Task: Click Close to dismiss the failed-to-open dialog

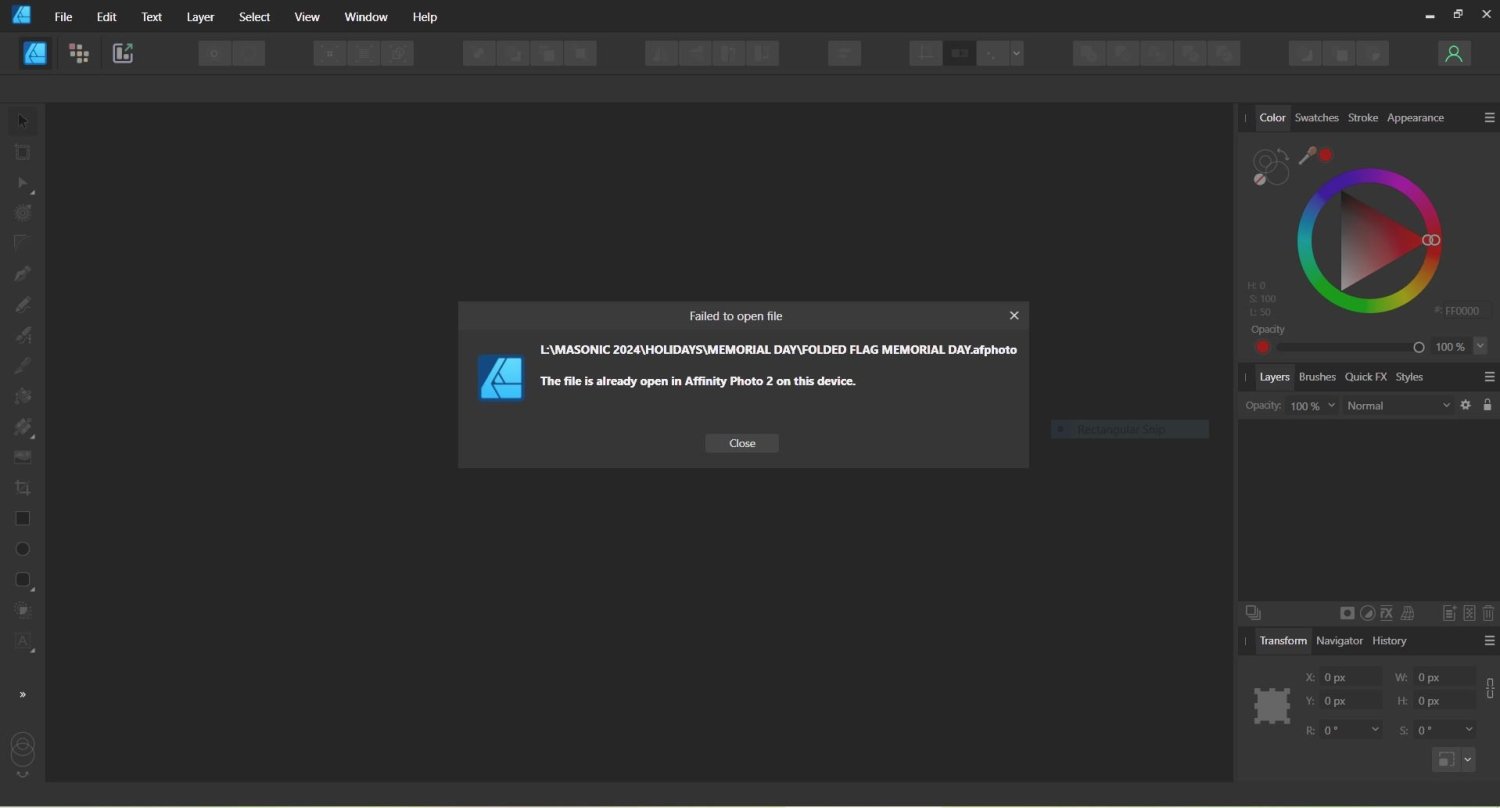Action: 741,443
